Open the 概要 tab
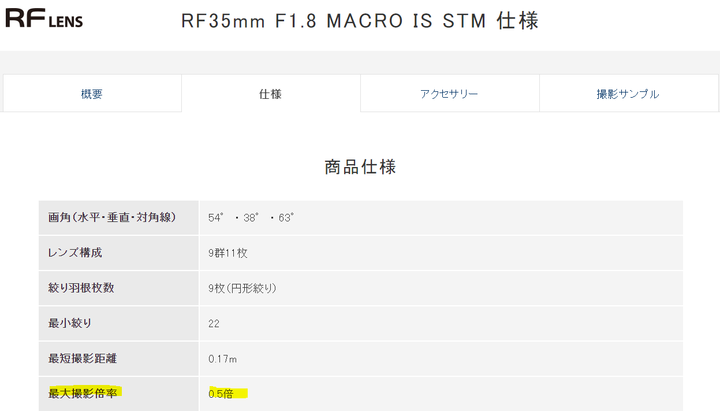Screen dimensions: 720x411 [92, 94]
